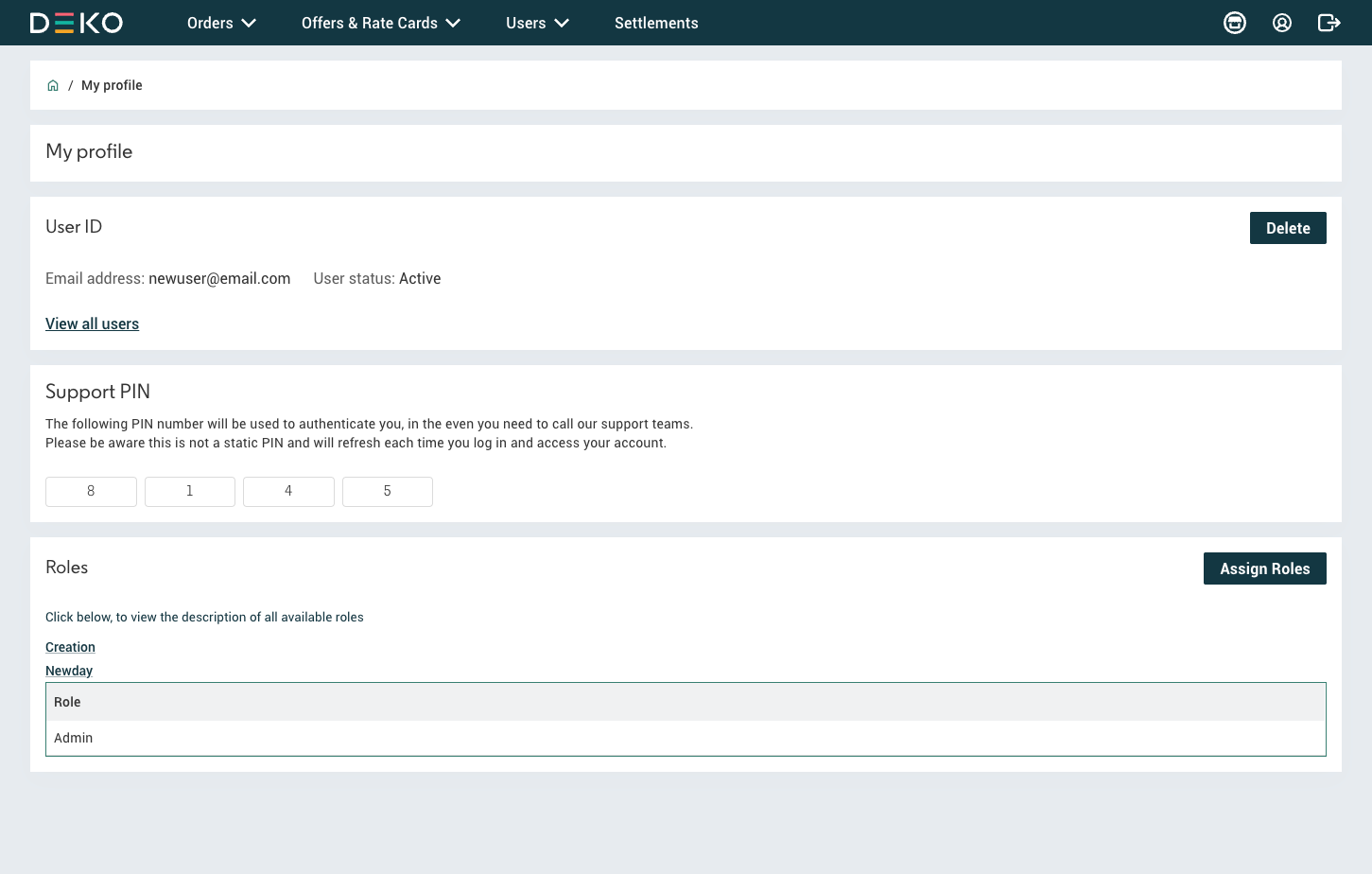1372x874 pixels.
Task: Click the Support PIN heading
Action: [x=97, y=392]
